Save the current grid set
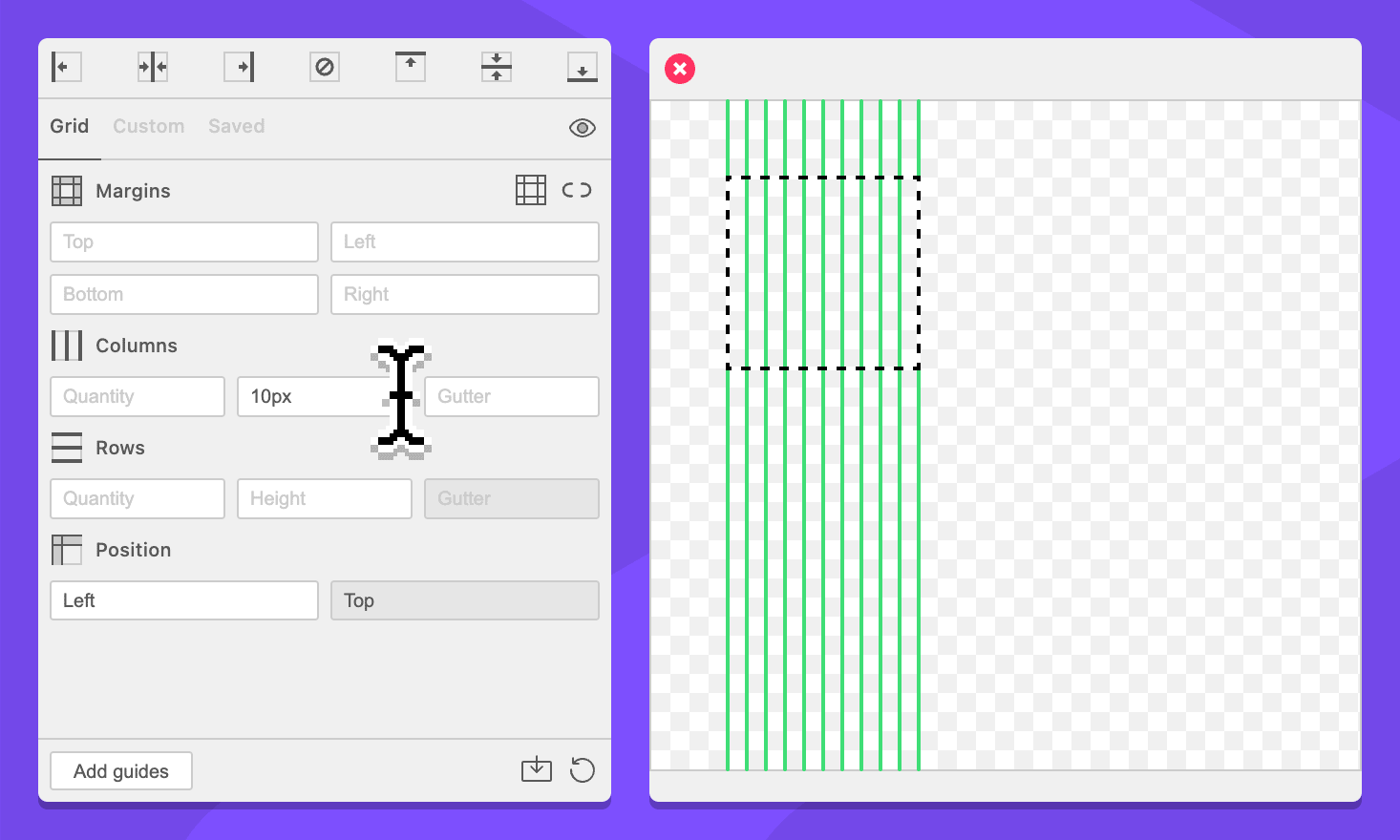Image resolution: width=1400 pixels, height=840 pixels. click(537, 769)
